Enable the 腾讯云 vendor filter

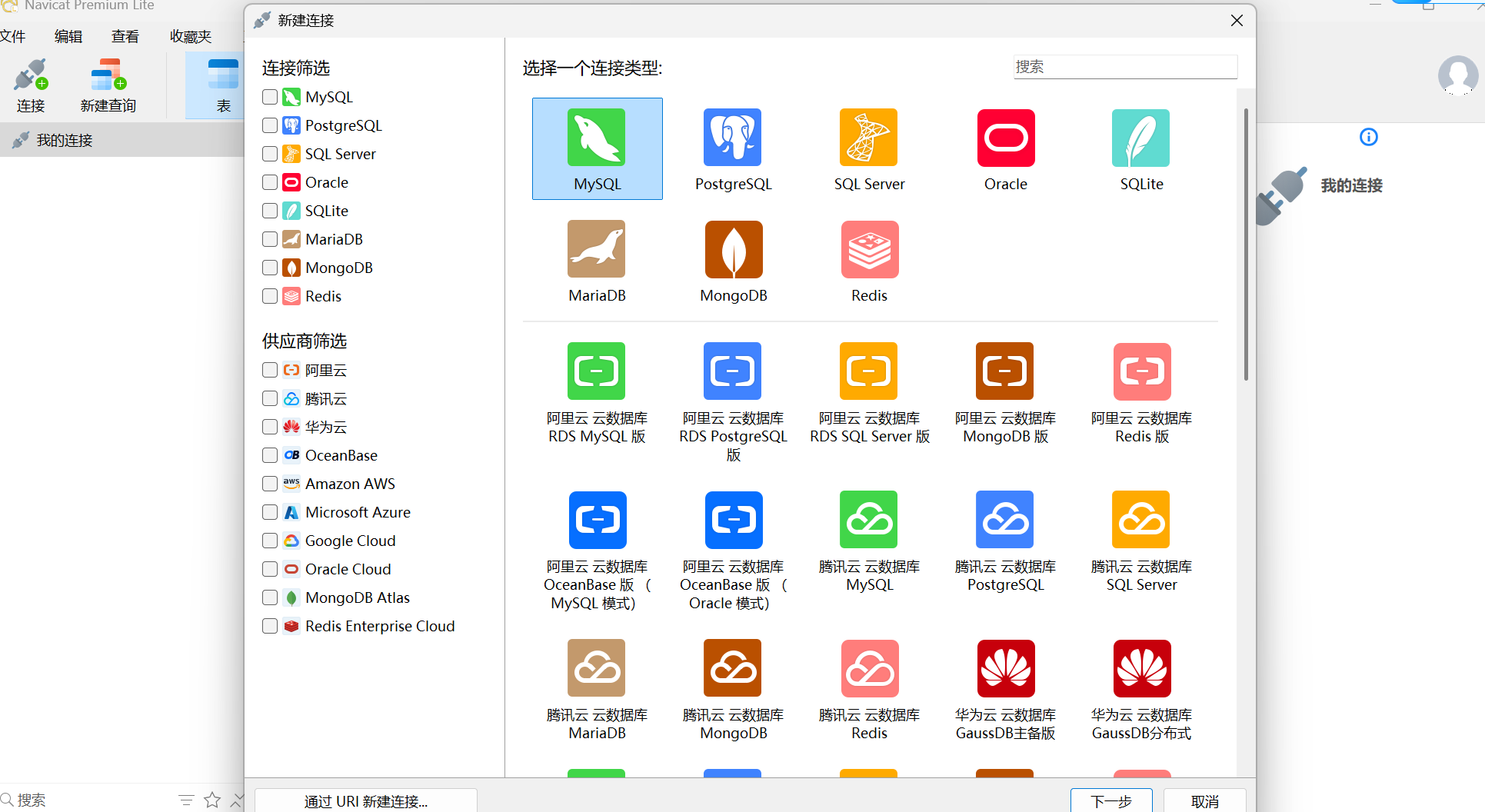point(269,398)
